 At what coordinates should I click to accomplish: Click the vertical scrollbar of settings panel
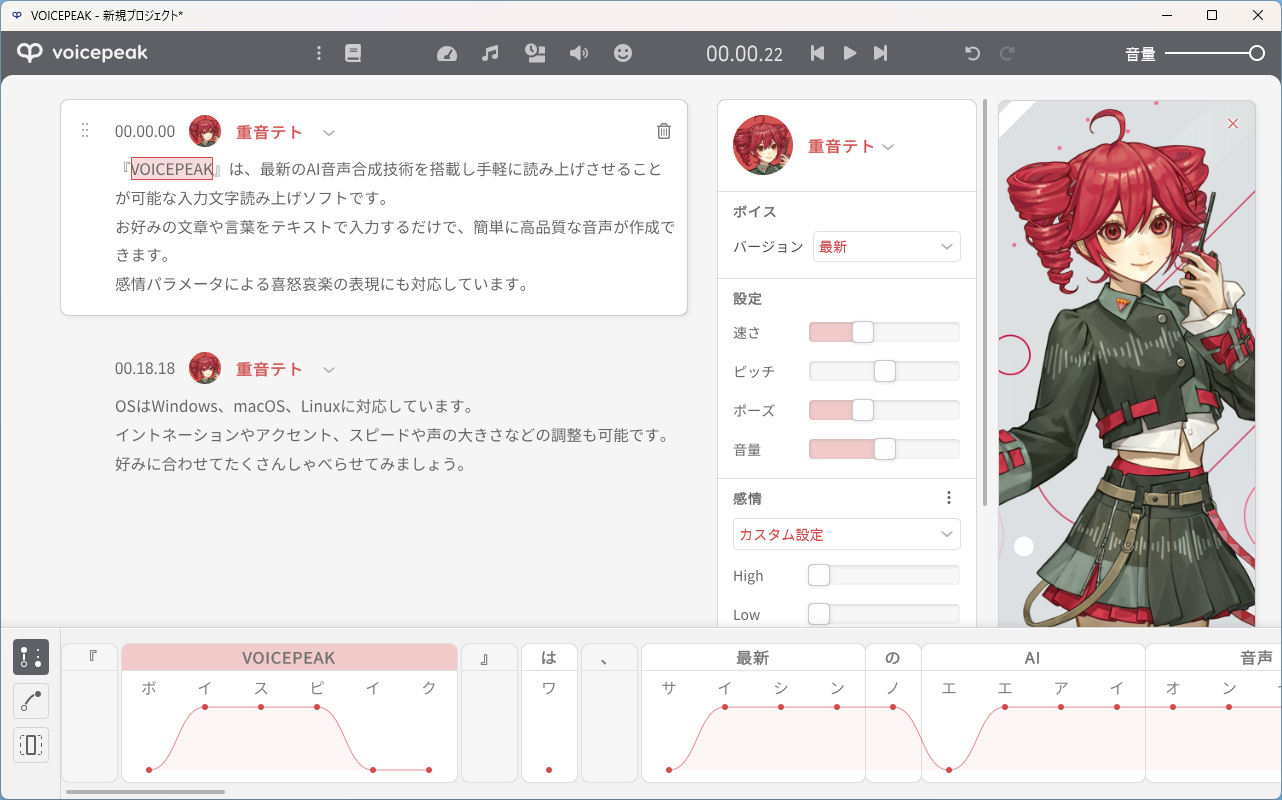(x=986, y=302)
